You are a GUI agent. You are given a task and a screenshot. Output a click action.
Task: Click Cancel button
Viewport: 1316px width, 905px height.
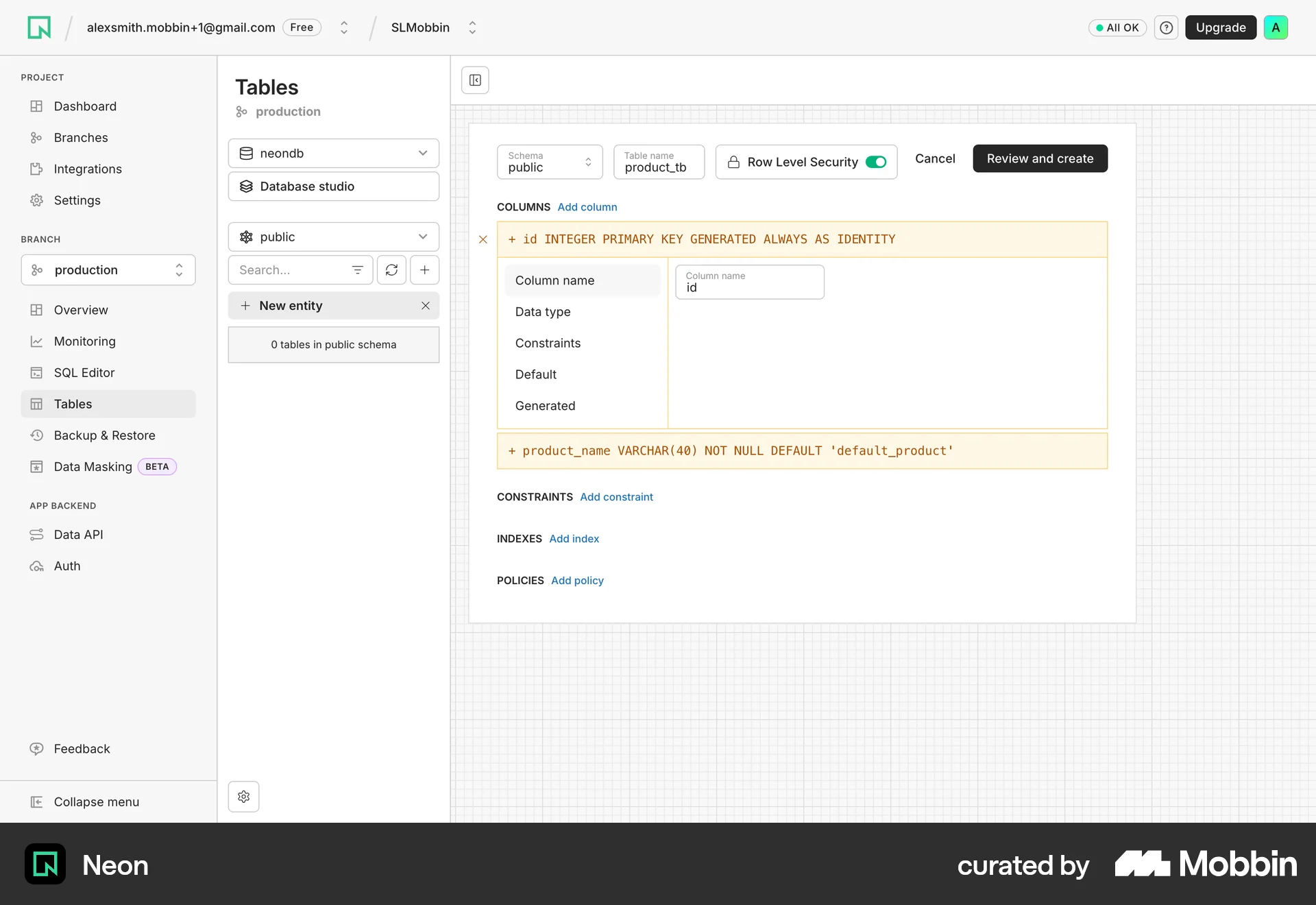coord(935,158)
